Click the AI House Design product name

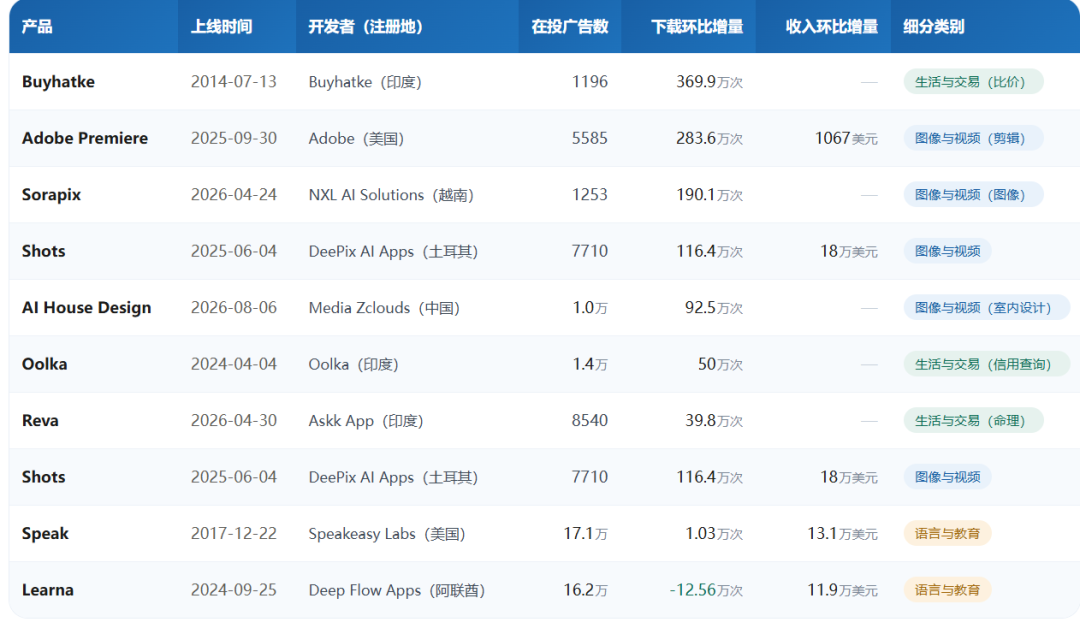click(x=86, y=308)
